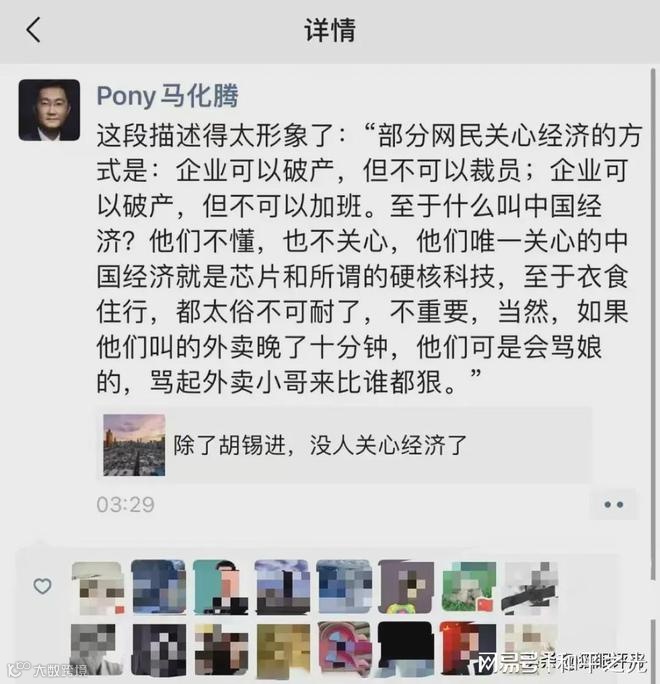660x684 pixels.
Task: Tap the shared article cityscape thumbnail
Action: [x=134, y=445]
